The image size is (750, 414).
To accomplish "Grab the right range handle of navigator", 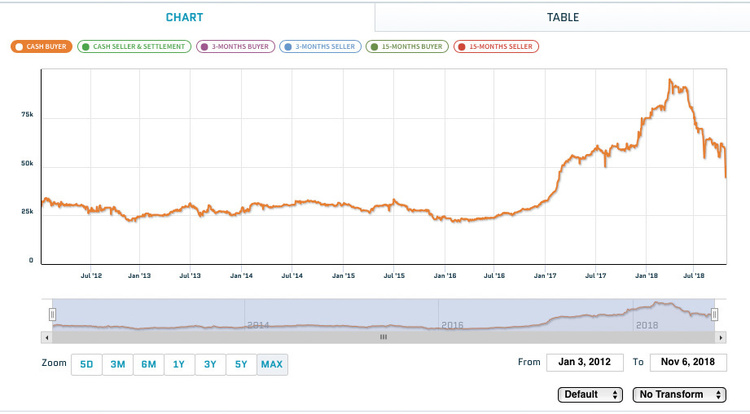I will tap(714, 315).
